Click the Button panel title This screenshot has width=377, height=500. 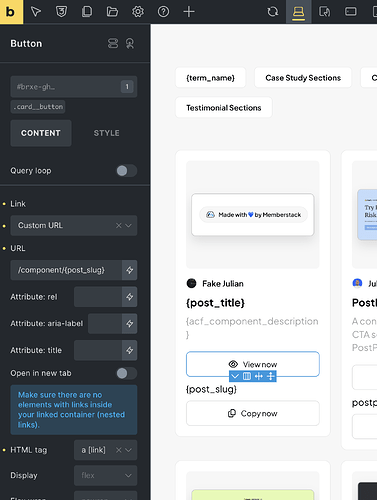click(26, 44)
